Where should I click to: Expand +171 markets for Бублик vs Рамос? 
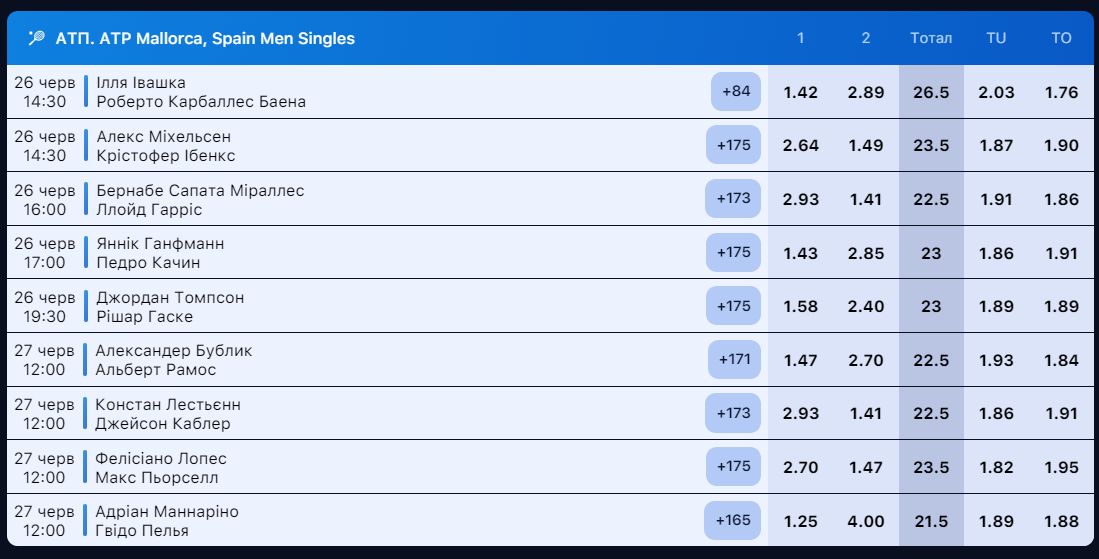[733, 360]
